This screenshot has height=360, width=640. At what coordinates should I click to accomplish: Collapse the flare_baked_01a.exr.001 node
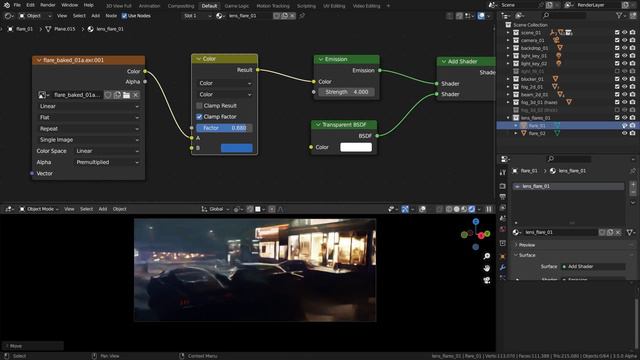click(x=39, y=60)
